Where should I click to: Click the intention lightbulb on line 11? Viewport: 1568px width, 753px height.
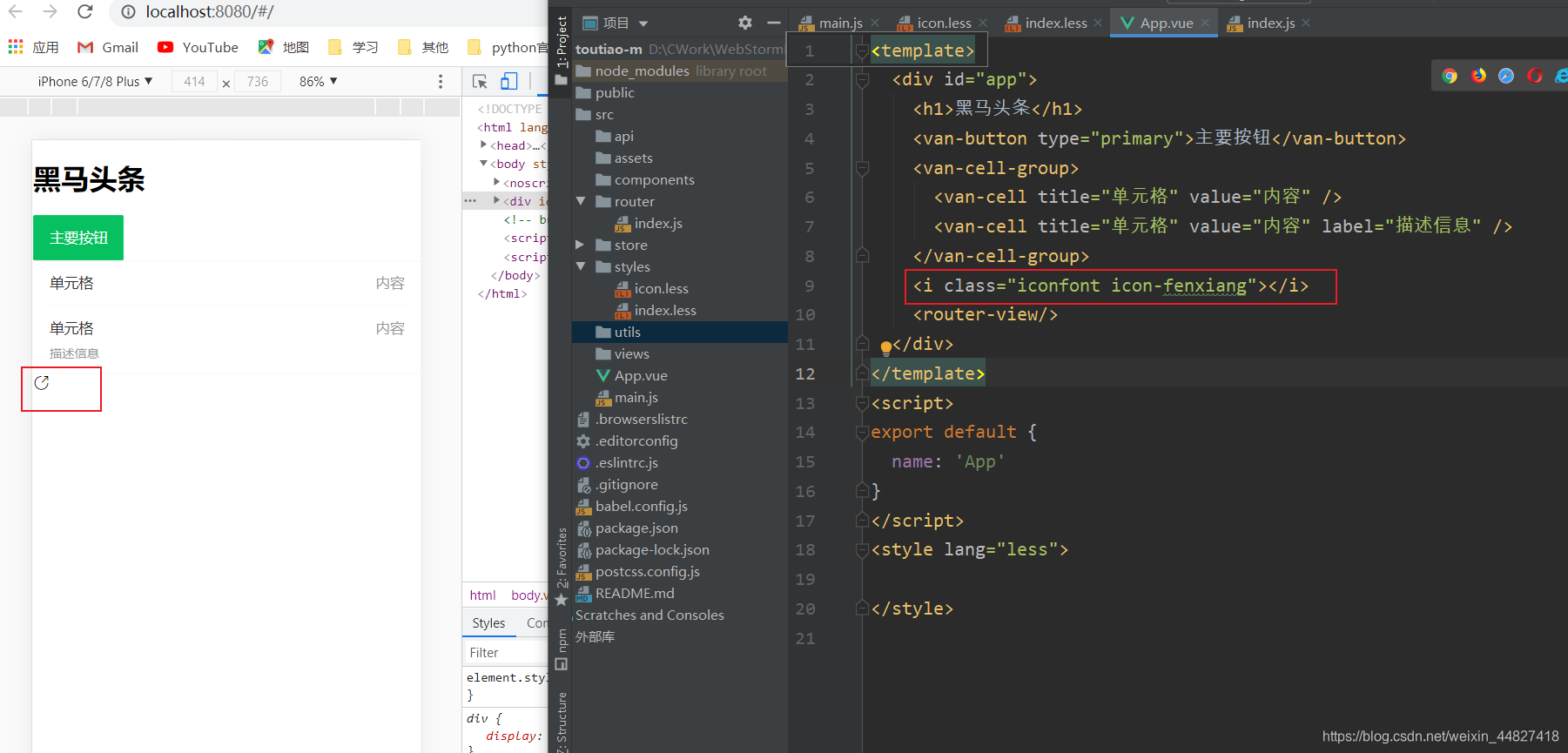[x=885, y=347]
